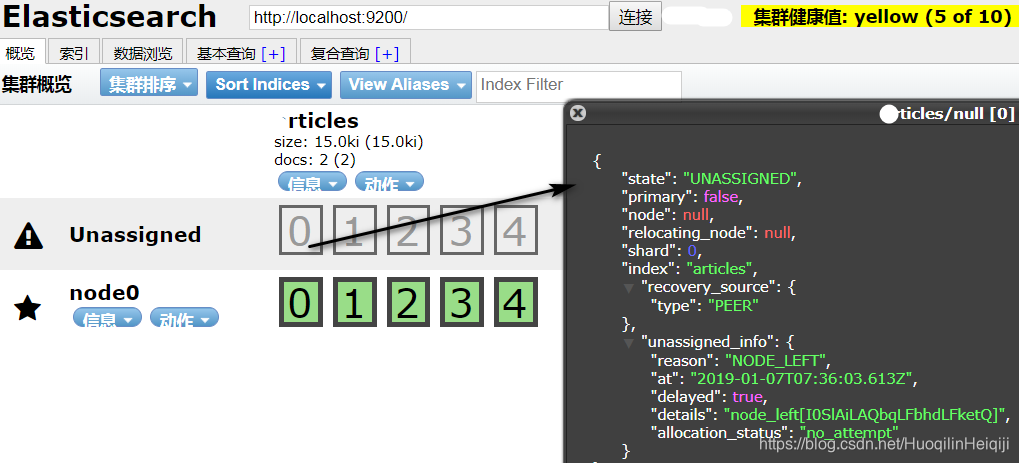Viewport: 1019px width, 463px height.
Task: Select unassigned replica shard 3
Action: click(x=461, y=230)
